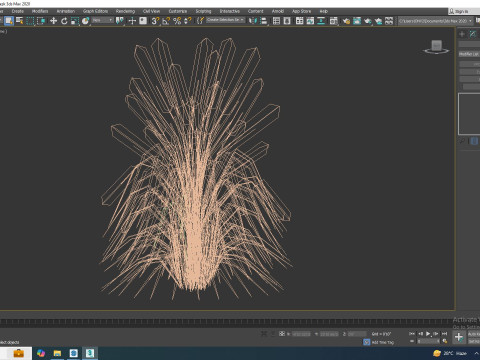Activate the Select and Move tool
The image size is (480, 360).
pyautogui.click(x=53, y=21)
